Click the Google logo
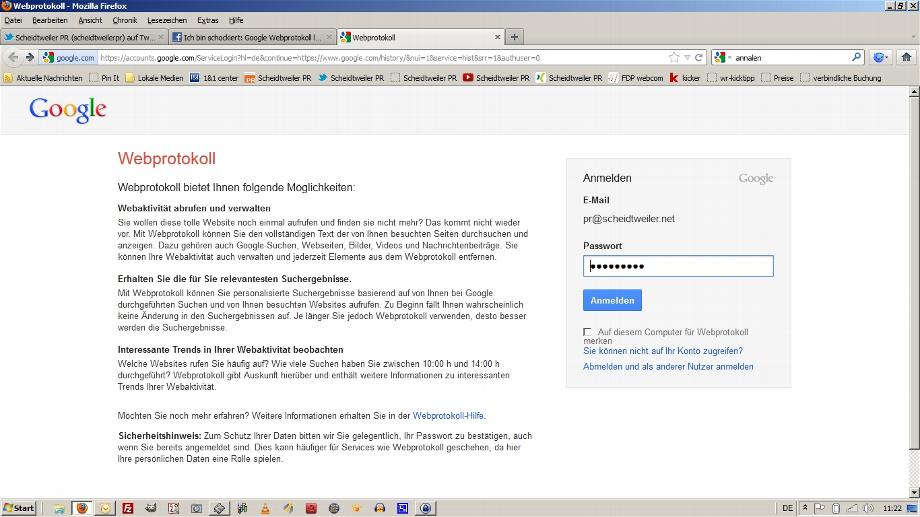The width and height of the screenshot is (920, 517). (67, 110)
